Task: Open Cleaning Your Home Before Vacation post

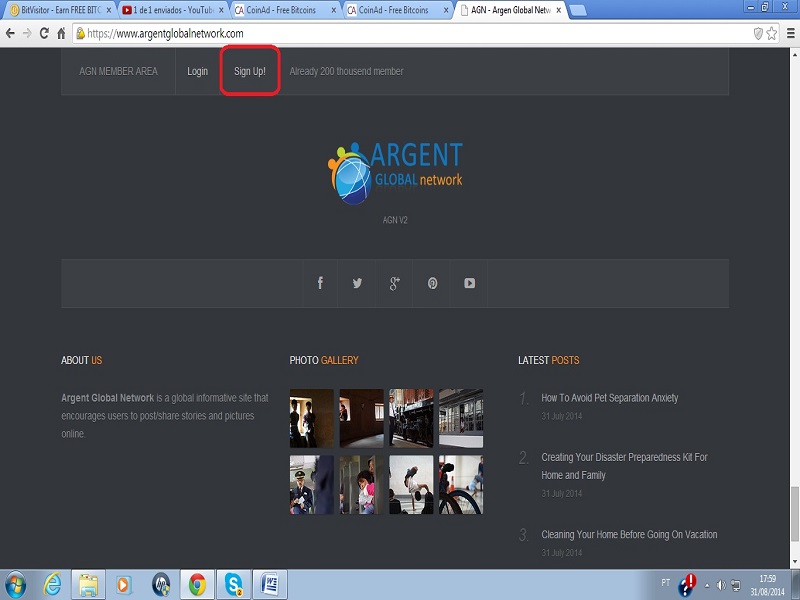Action: [629, 535]
